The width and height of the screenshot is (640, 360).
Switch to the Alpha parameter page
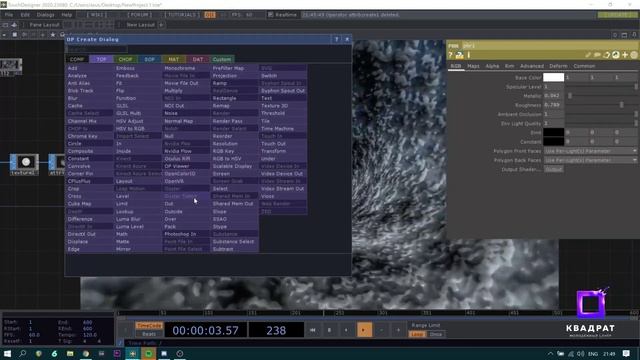click(492, 66)
